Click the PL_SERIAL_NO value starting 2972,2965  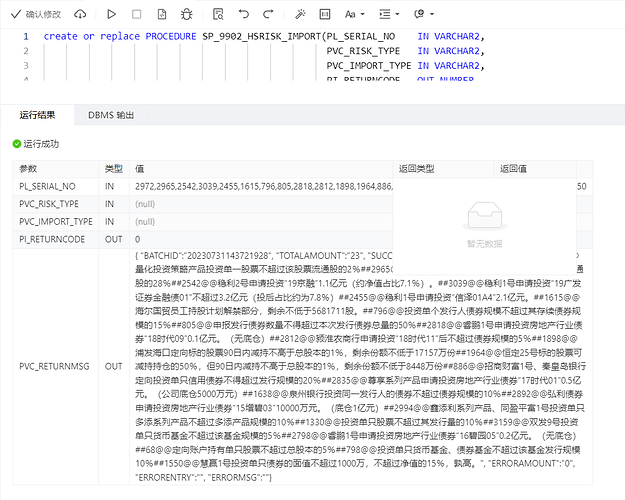point(263,186)
